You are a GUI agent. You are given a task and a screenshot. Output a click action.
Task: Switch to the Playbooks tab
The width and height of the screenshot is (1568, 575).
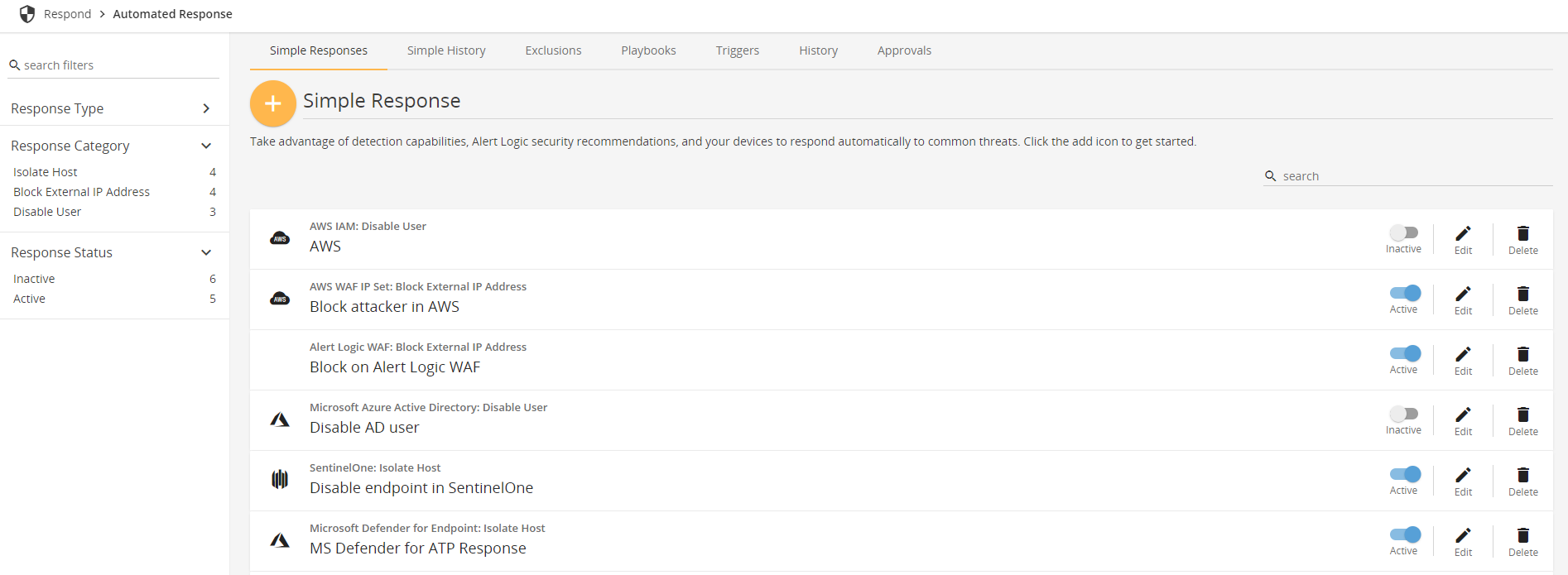click(x=648, y=50)
